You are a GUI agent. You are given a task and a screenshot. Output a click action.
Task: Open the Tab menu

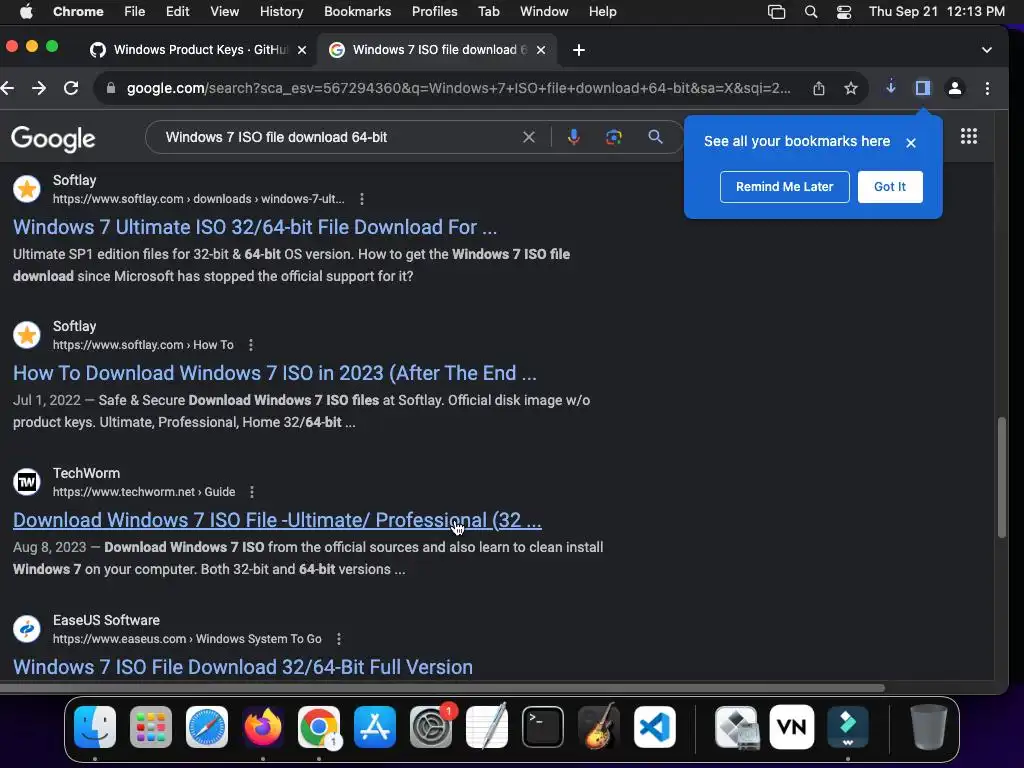click(488, 11)
